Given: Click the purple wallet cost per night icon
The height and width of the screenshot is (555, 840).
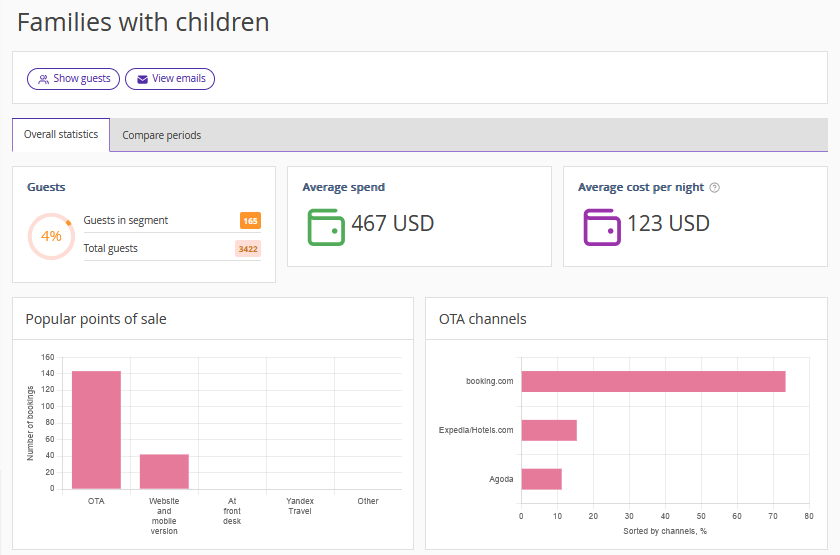Looking at the screenshot, I should point(601,226).
